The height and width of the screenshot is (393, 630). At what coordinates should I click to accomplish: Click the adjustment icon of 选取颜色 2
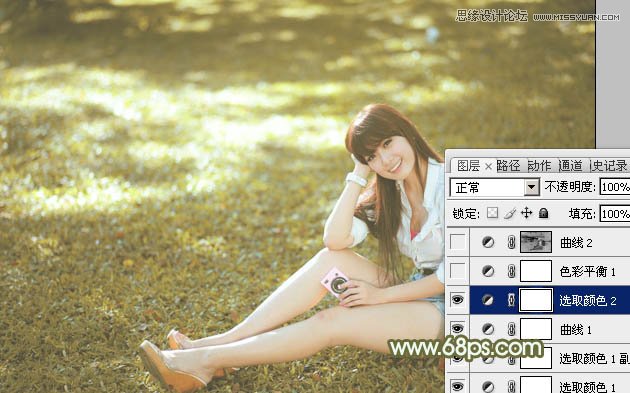[488, 300]
